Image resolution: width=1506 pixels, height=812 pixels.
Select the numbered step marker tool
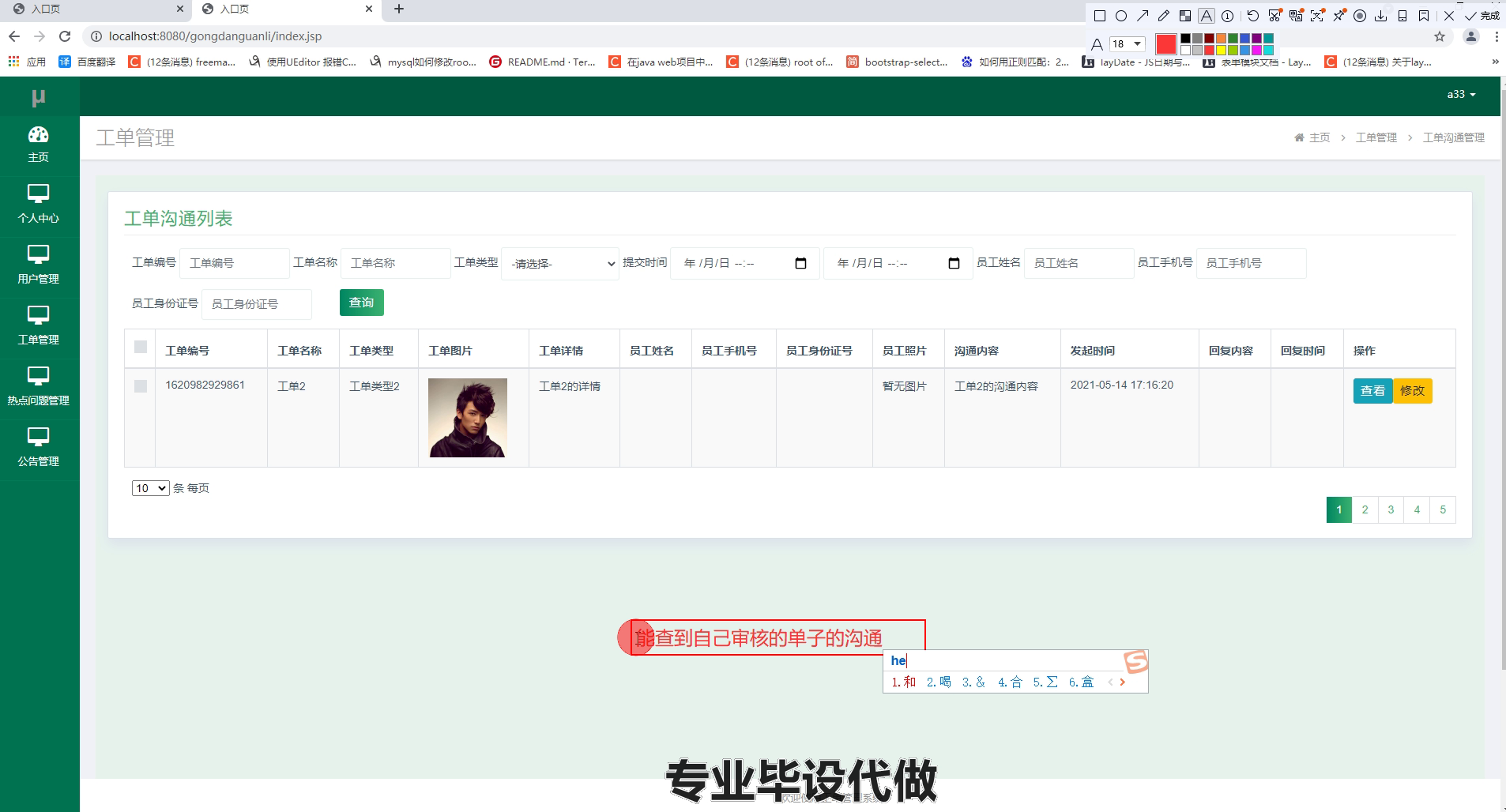pyautogui.click(x=1228, y=16)
